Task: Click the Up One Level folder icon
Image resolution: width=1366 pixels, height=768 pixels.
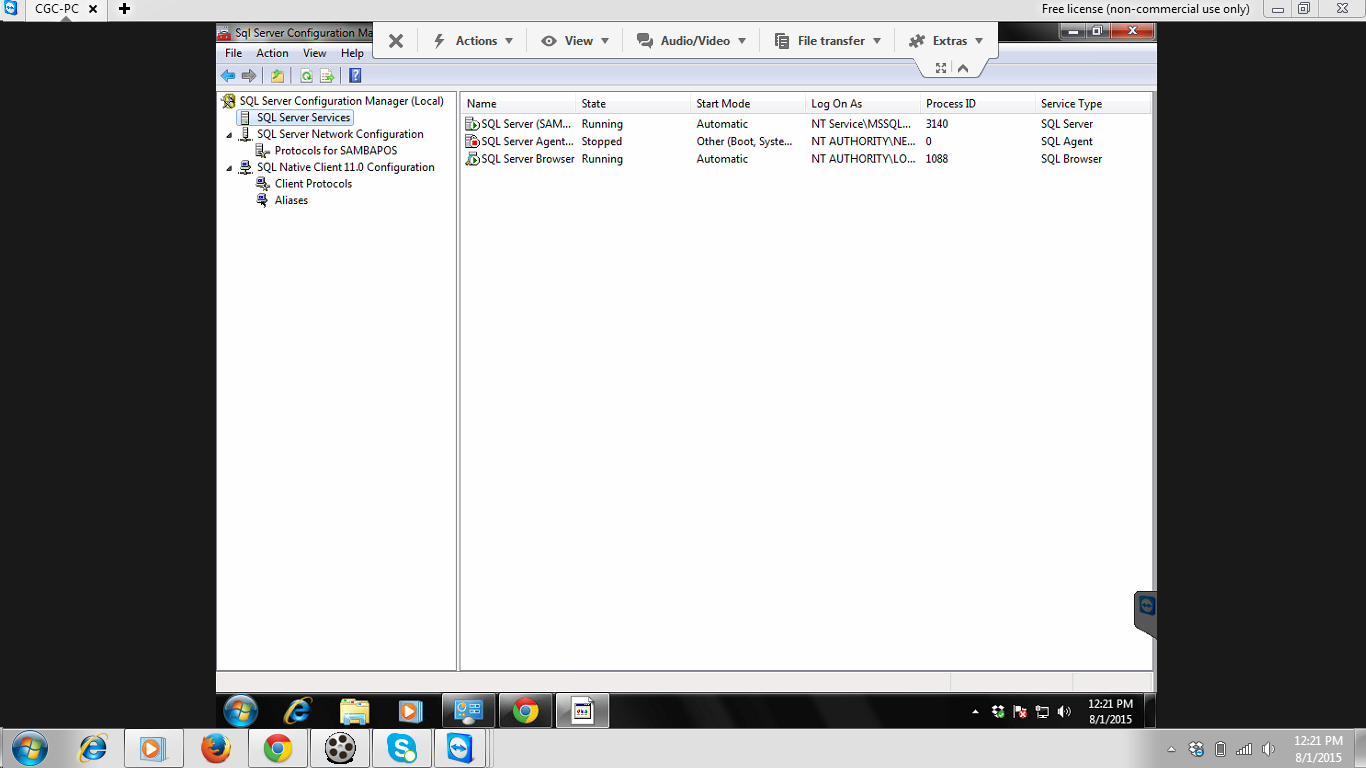Action: pyautogui.click(x=277, y=76)
